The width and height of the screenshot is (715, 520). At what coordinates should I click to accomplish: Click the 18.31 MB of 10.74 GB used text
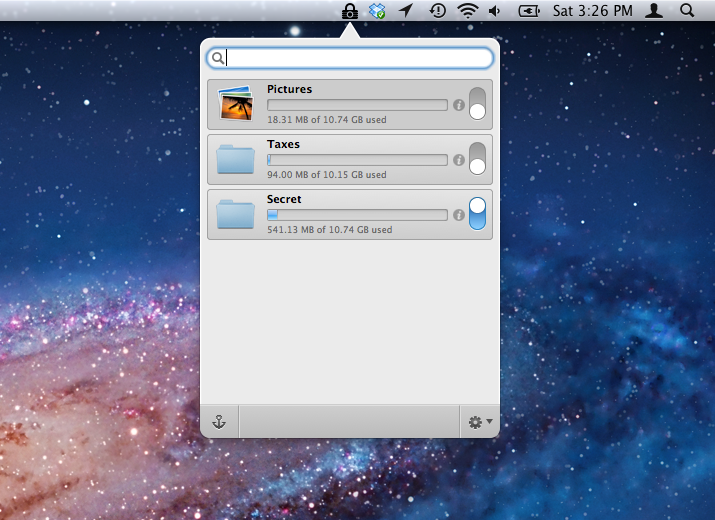326,120
